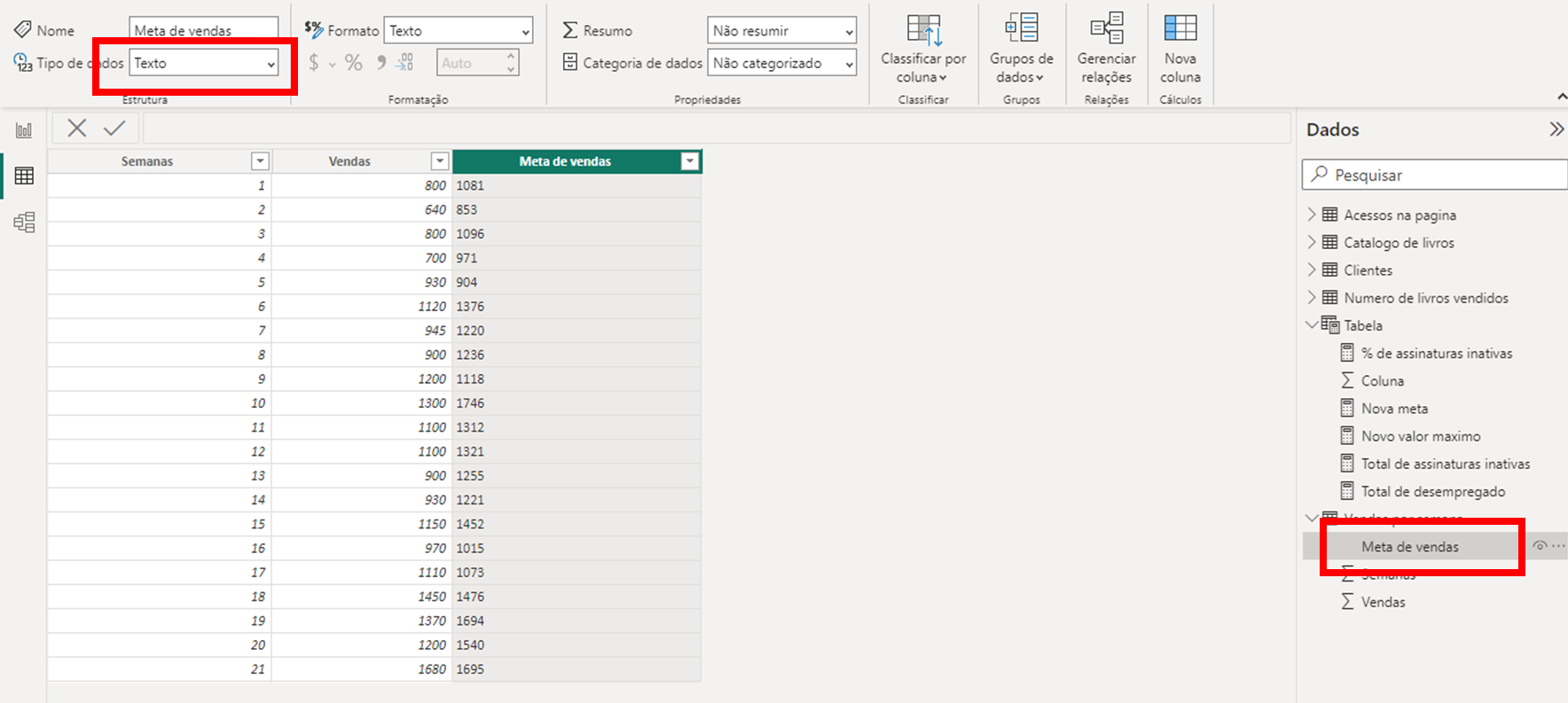Click the Meta de vendas cell 1746
This screenshot has width=1568, height=703.
576,402
